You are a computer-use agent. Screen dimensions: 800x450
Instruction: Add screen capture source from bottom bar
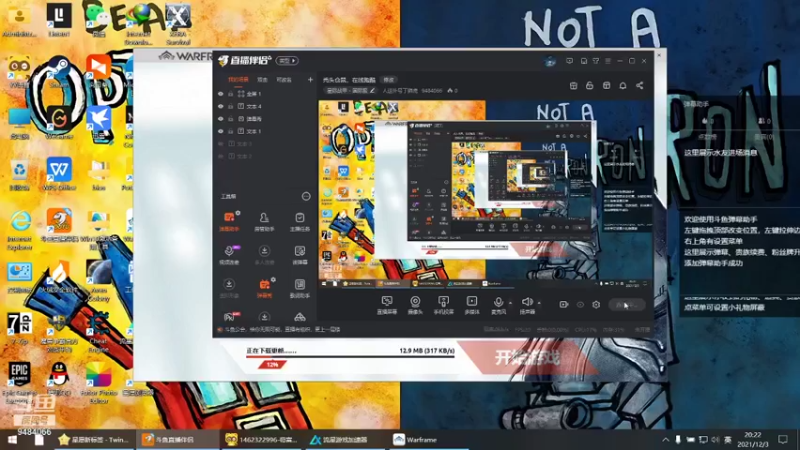[x=387, y=305]
